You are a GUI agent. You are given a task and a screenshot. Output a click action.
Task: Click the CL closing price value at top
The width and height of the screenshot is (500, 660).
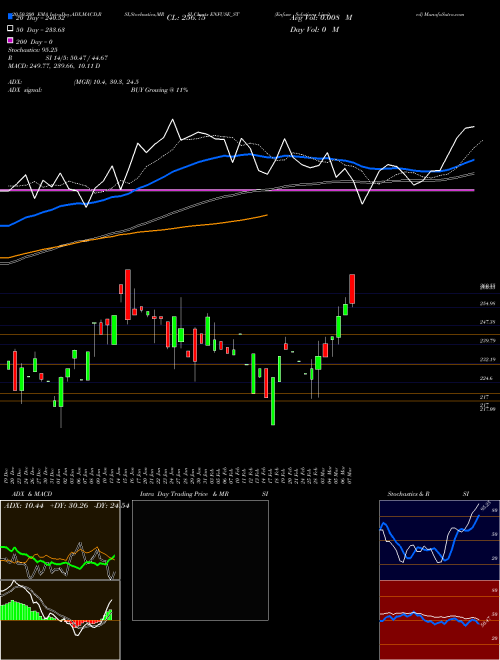(x=186, y=18)
